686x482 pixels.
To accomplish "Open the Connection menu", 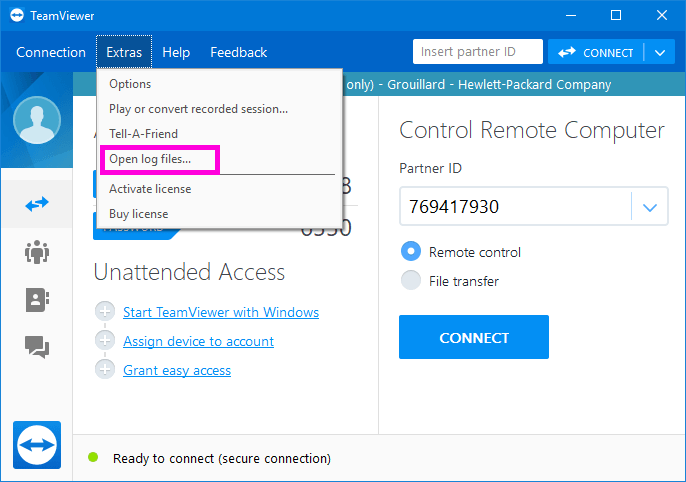I will click(51, 52).
